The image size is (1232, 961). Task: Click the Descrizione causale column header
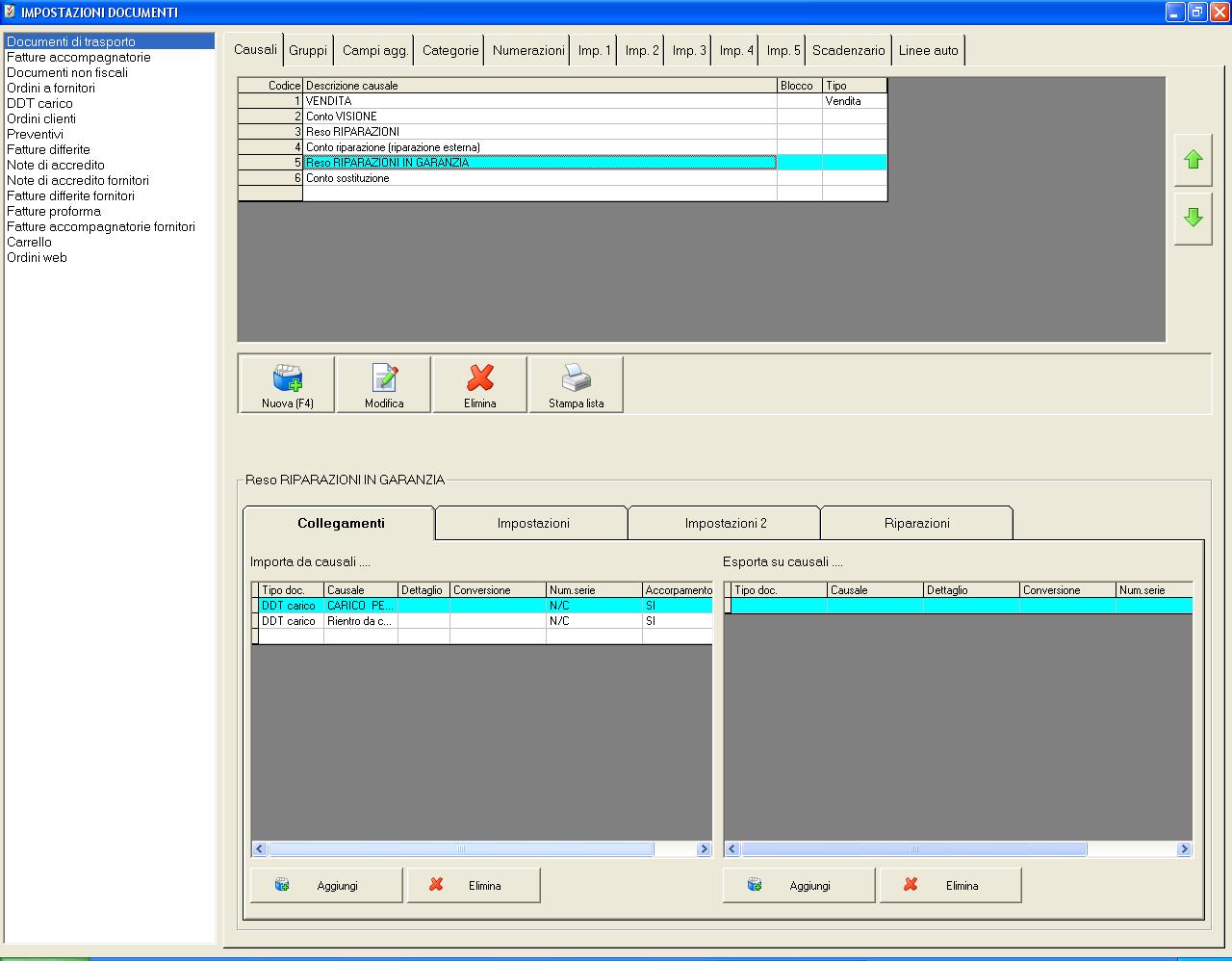(x=540, y=86)
